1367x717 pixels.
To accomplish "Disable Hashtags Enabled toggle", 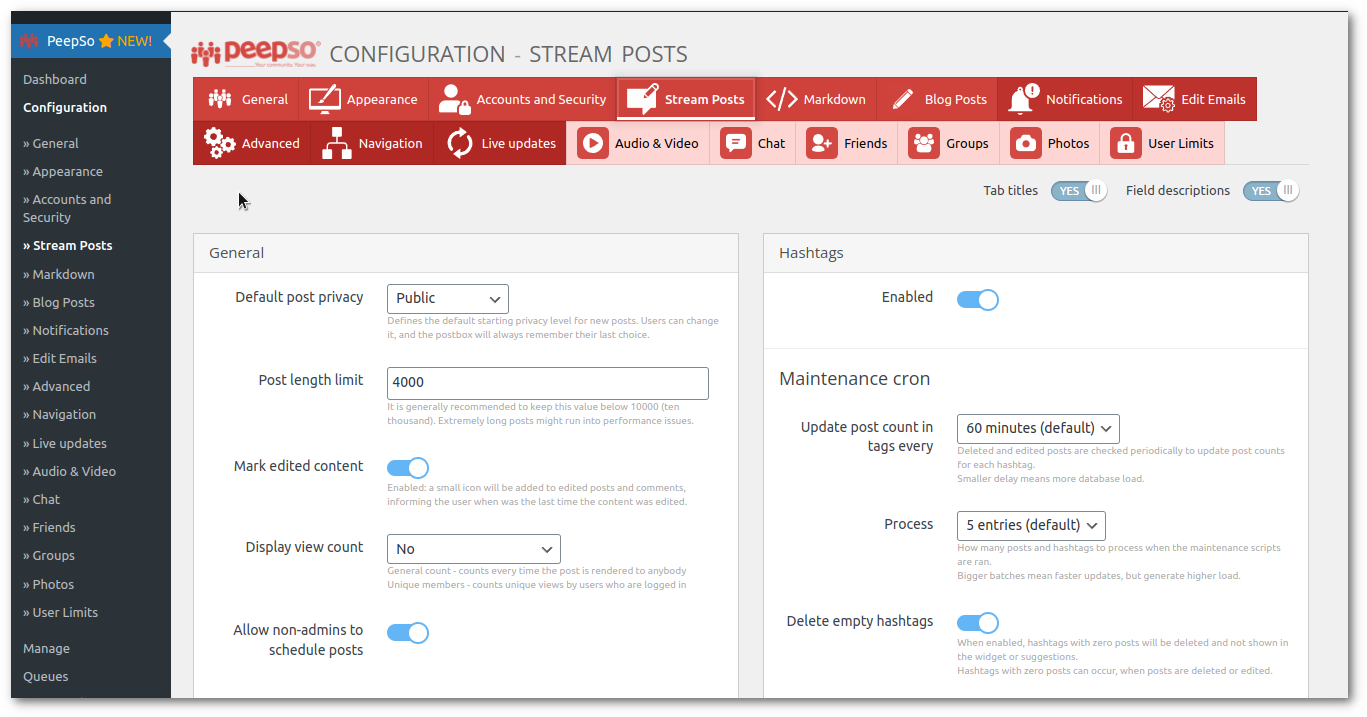I will (x=978, y=299).
